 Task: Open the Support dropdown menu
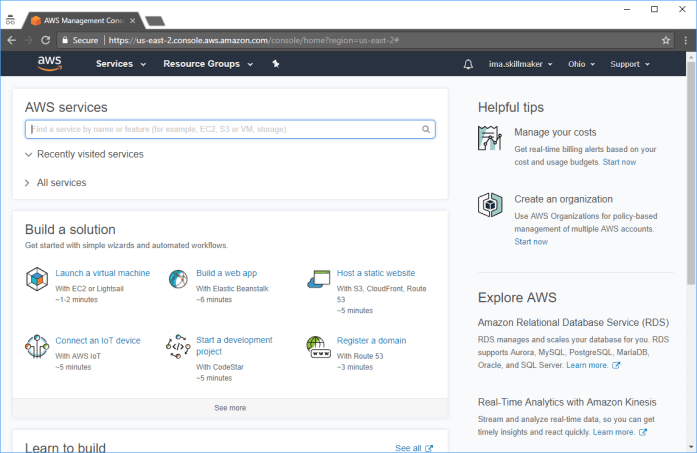coord(630,64)
